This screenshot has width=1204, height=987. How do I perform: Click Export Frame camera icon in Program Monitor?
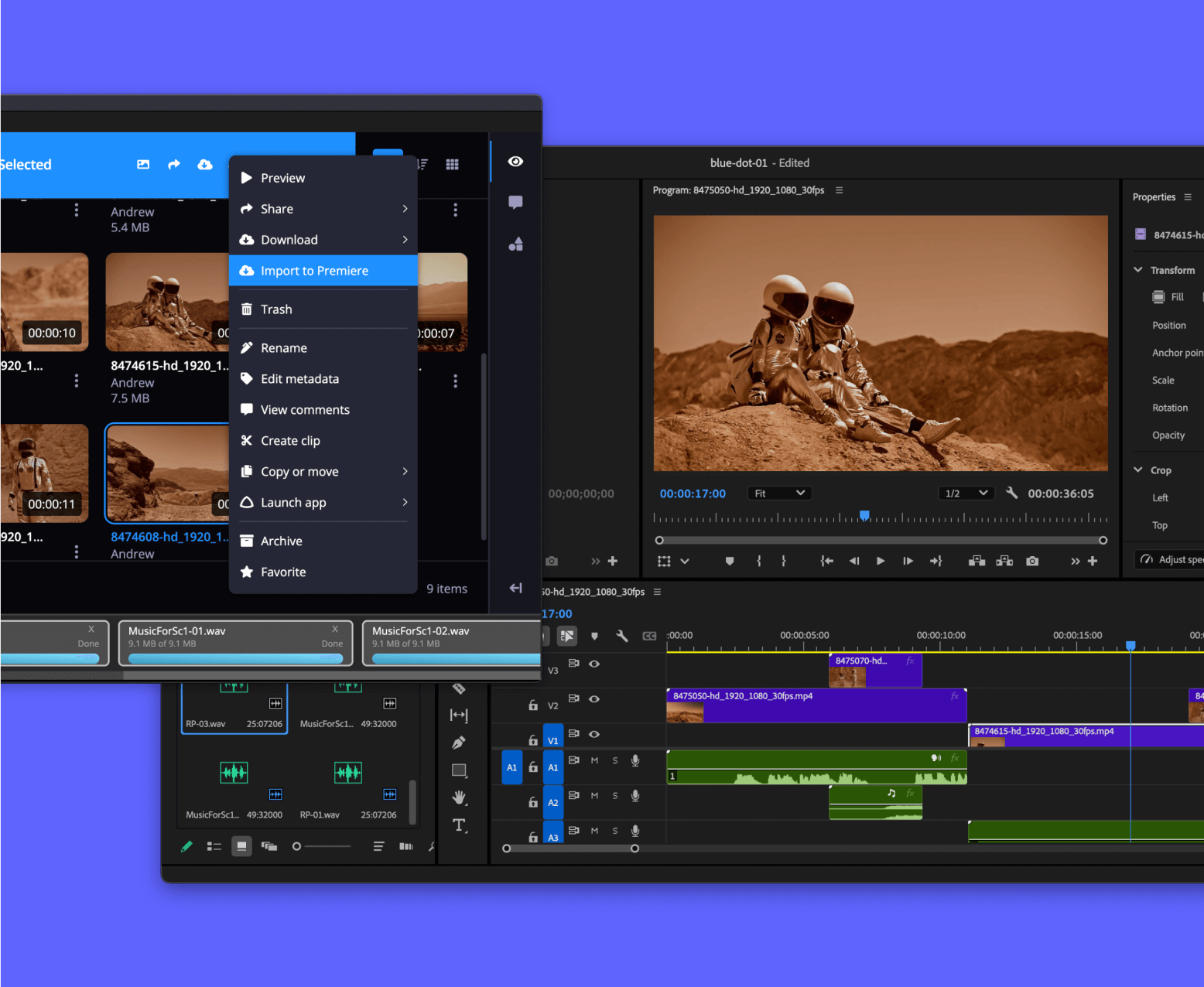click(x=1032, y=561)
